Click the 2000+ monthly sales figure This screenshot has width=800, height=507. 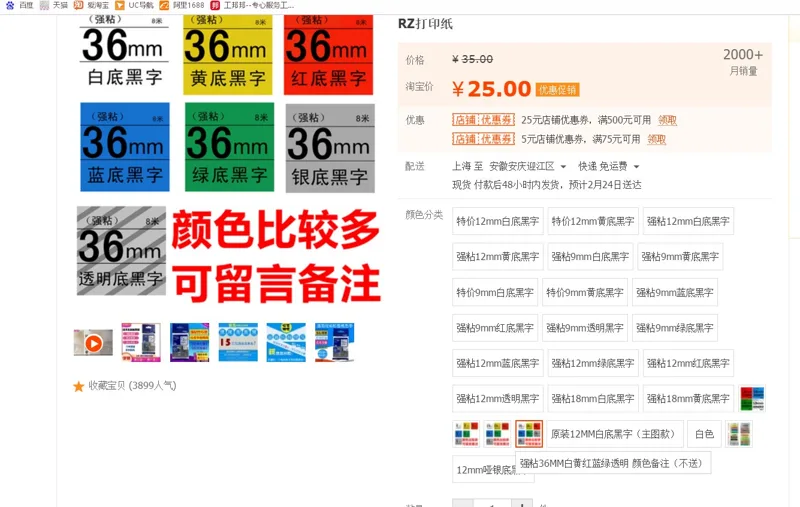click(743, 55)
